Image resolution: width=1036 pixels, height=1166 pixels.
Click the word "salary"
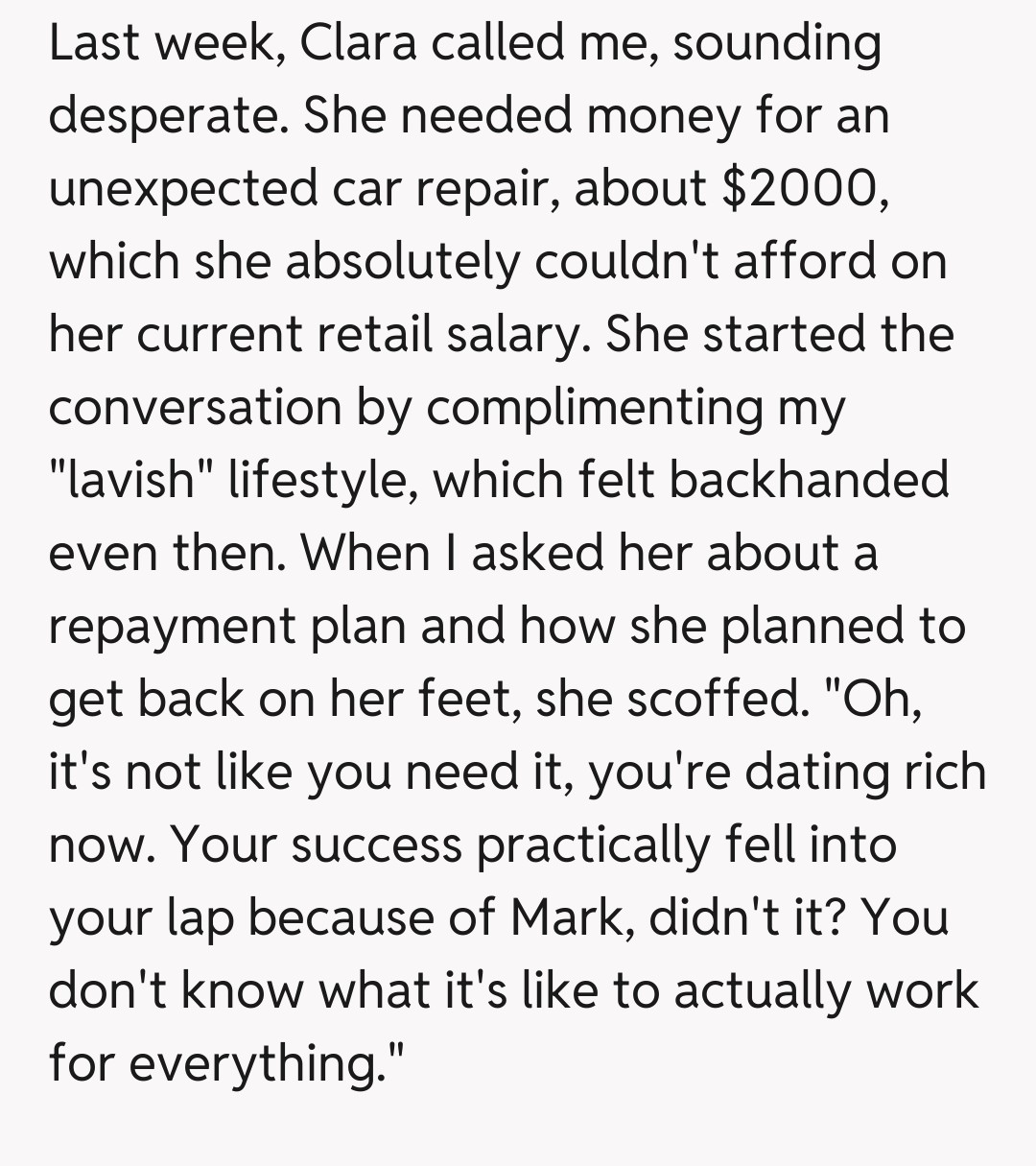pyautogui.click(x=515, y=334)
